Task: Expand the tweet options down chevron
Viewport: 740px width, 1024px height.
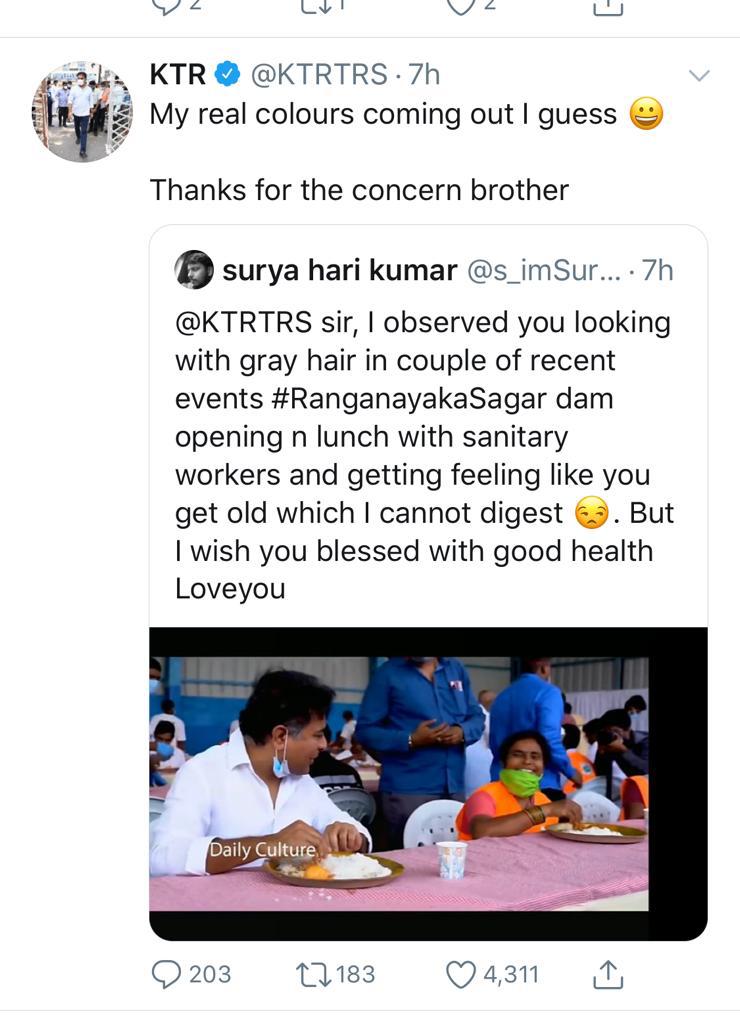Action: tap(700, 75)
